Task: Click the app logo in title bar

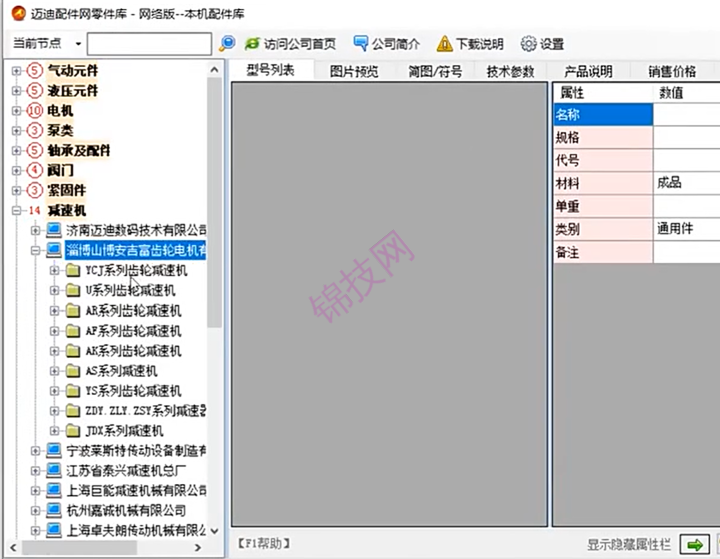Action: (x=18, y=13)
